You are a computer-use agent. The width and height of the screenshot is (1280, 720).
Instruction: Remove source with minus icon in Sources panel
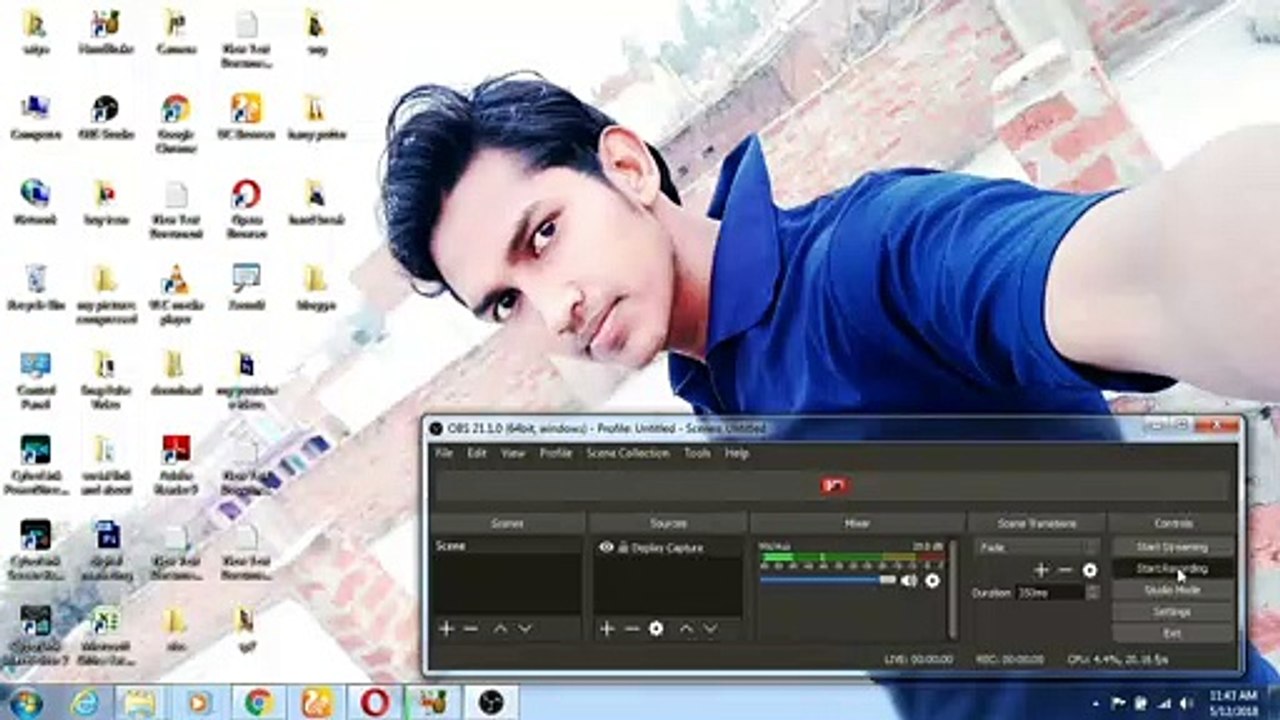pyautogui.click(x=631, y=628)
